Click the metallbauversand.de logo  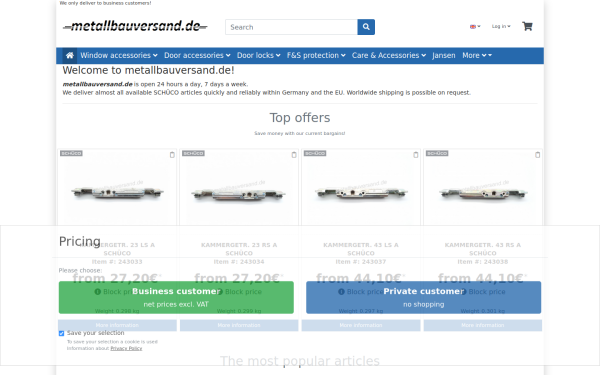135,26
